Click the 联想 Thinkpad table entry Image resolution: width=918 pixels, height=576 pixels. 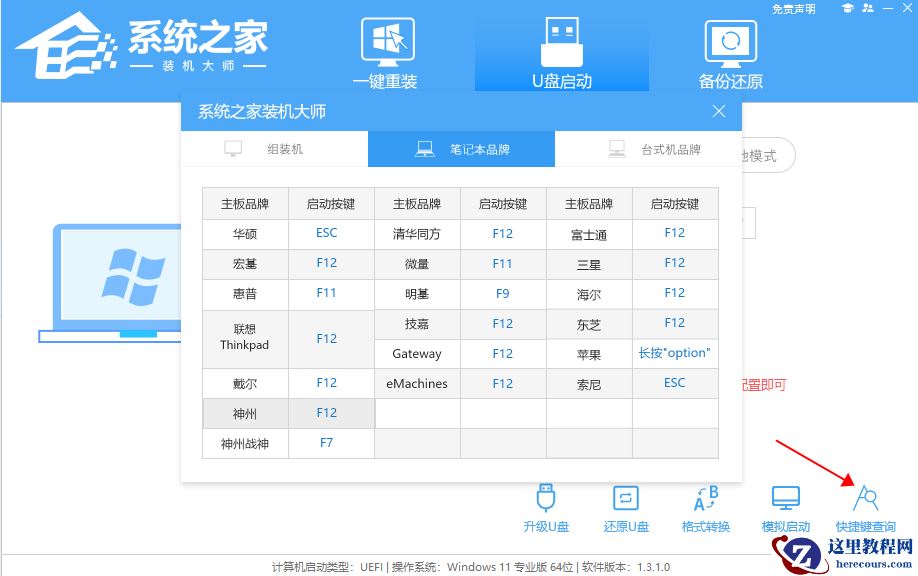[245, 340]
